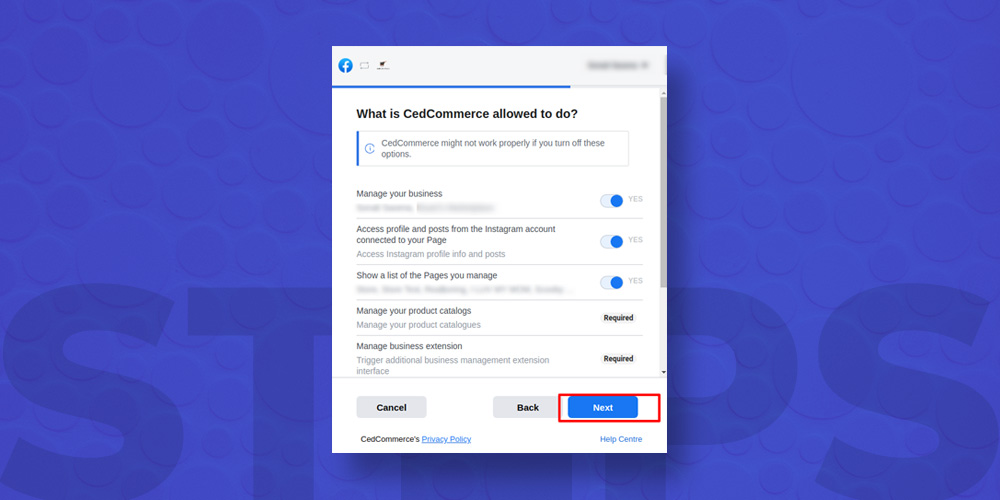This screenshot has width=1000, height=500.
Task: Click the permissions list scrollbar thumb
Action: click(663, 191)
